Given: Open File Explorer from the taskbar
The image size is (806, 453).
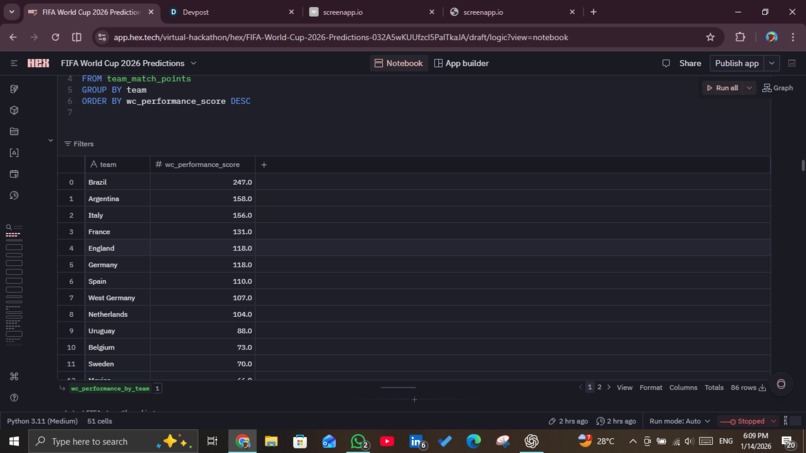Looking at the screenshot, I should pos(271,441).
